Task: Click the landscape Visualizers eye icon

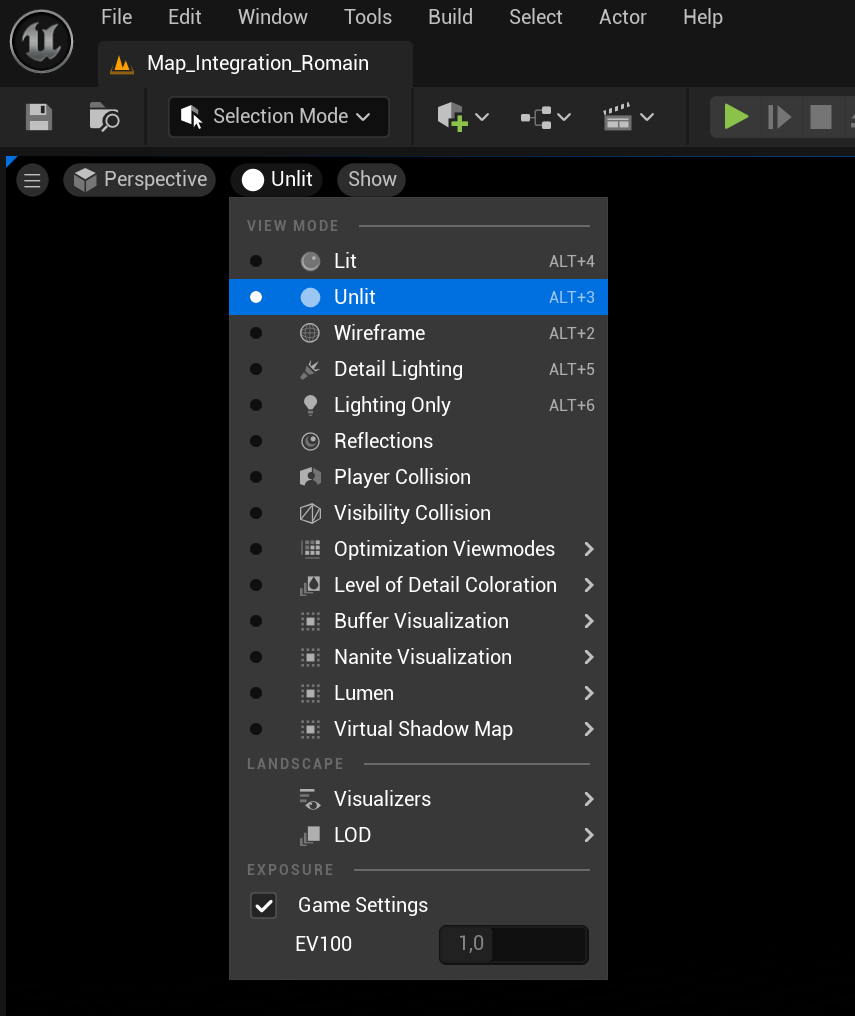Action: coord(310,799)
